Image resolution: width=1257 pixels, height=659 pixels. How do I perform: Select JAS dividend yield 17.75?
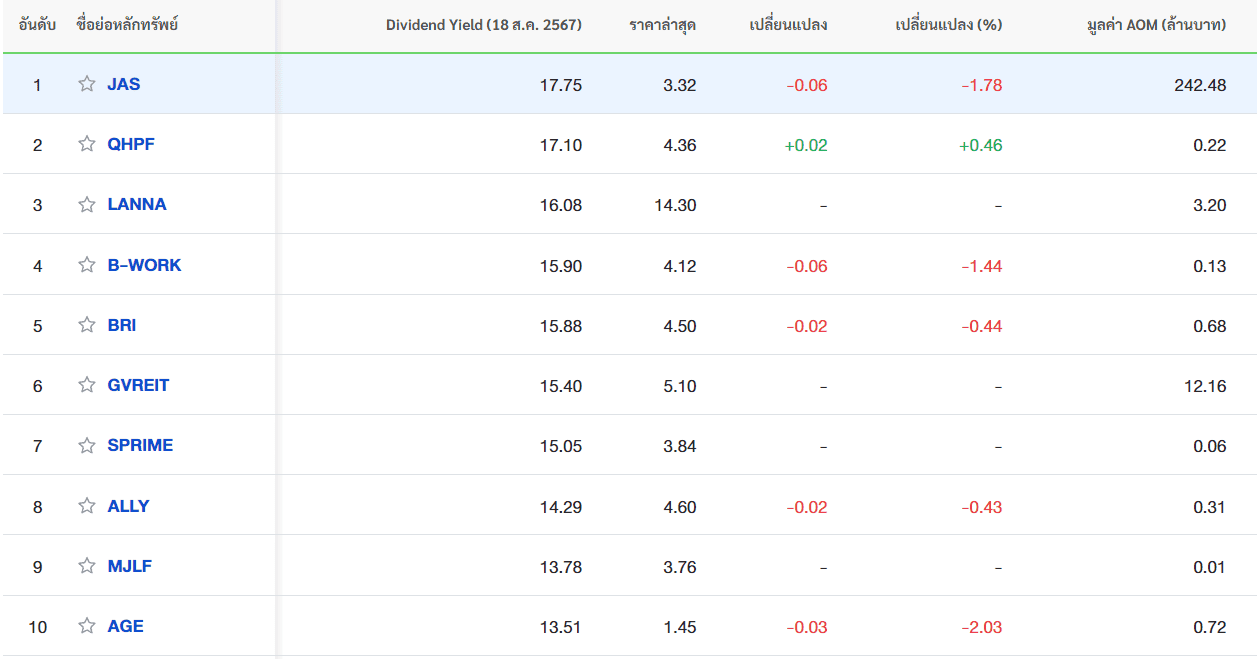point(561,85)
